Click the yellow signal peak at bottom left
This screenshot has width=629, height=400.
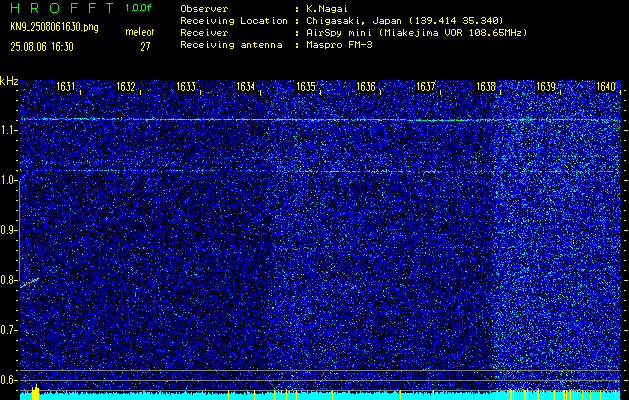pos(35,392)
